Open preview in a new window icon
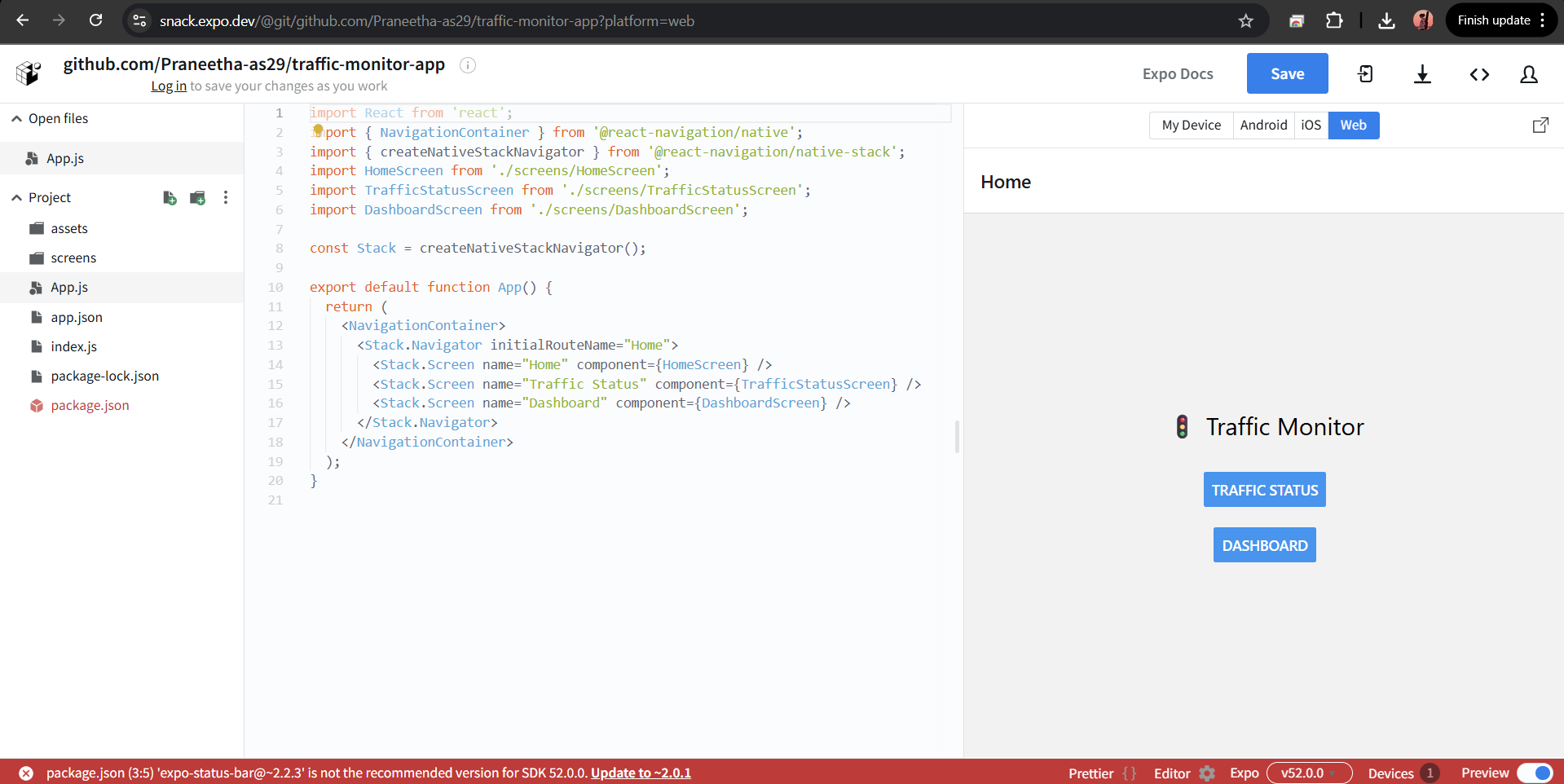This screenshot has height=784, width=1564. click(x=1540, y=125)
